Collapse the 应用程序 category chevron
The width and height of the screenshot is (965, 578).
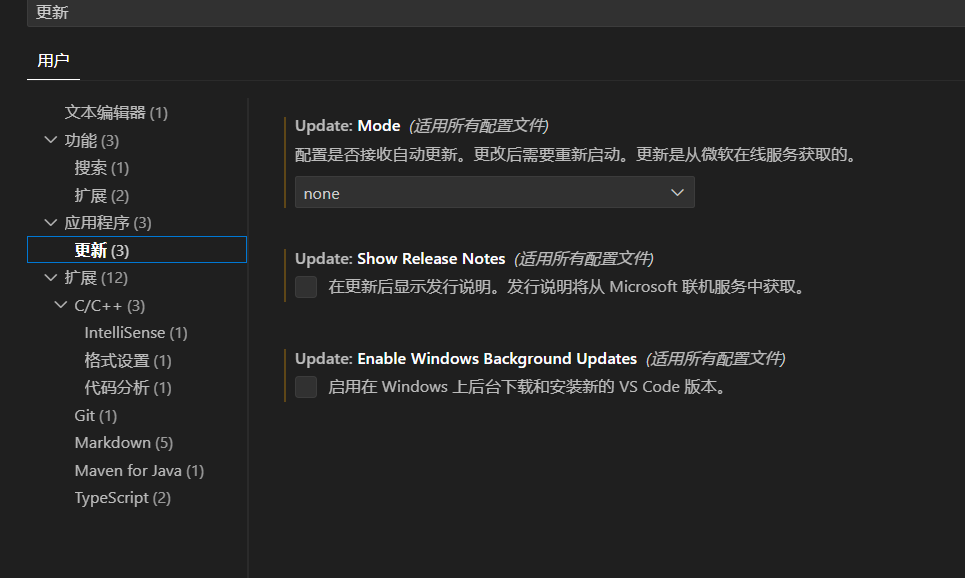50,222
